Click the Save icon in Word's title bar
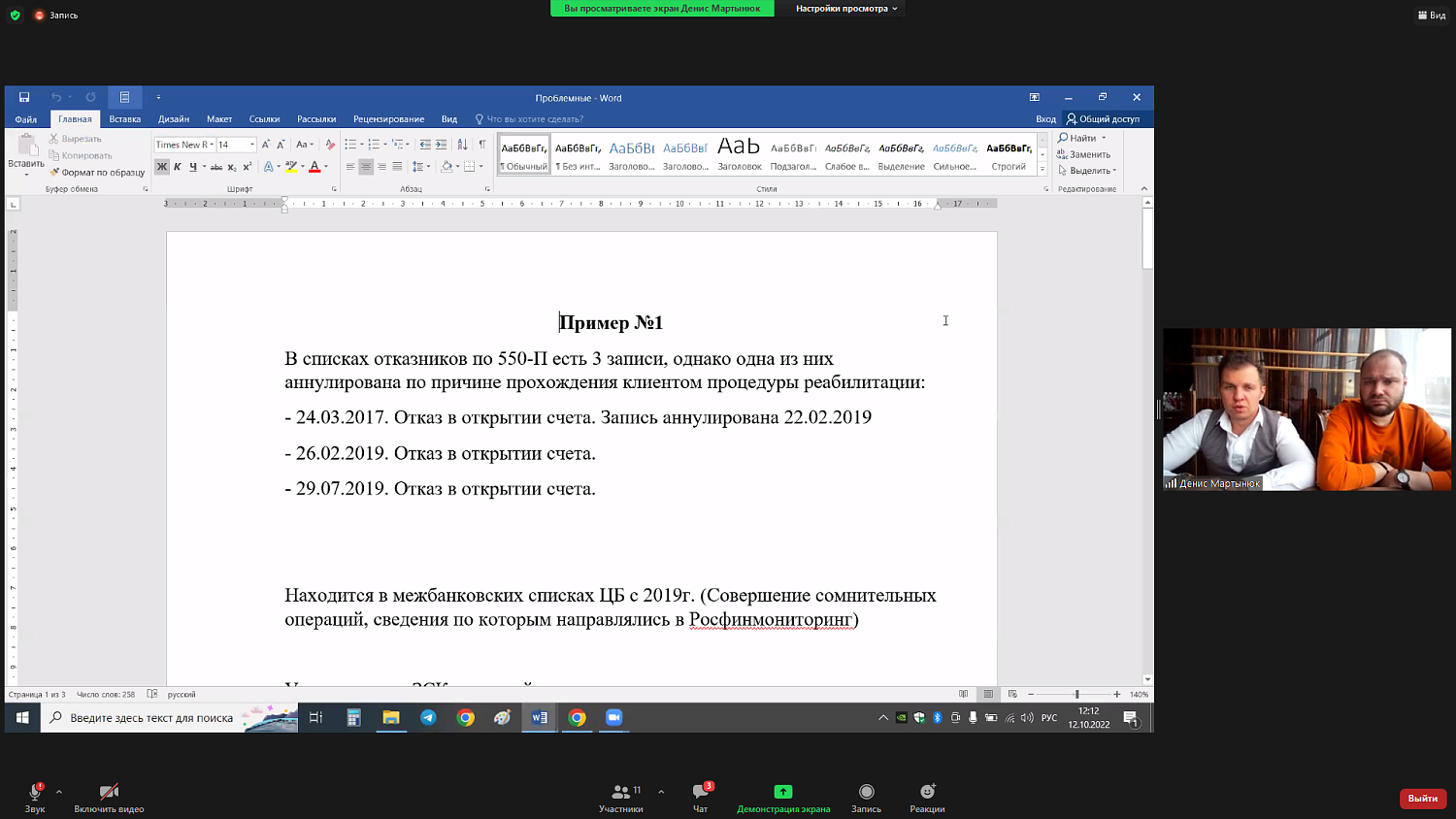The height and width of the screenshot is (819, 1456). click(x=24, y=97)
